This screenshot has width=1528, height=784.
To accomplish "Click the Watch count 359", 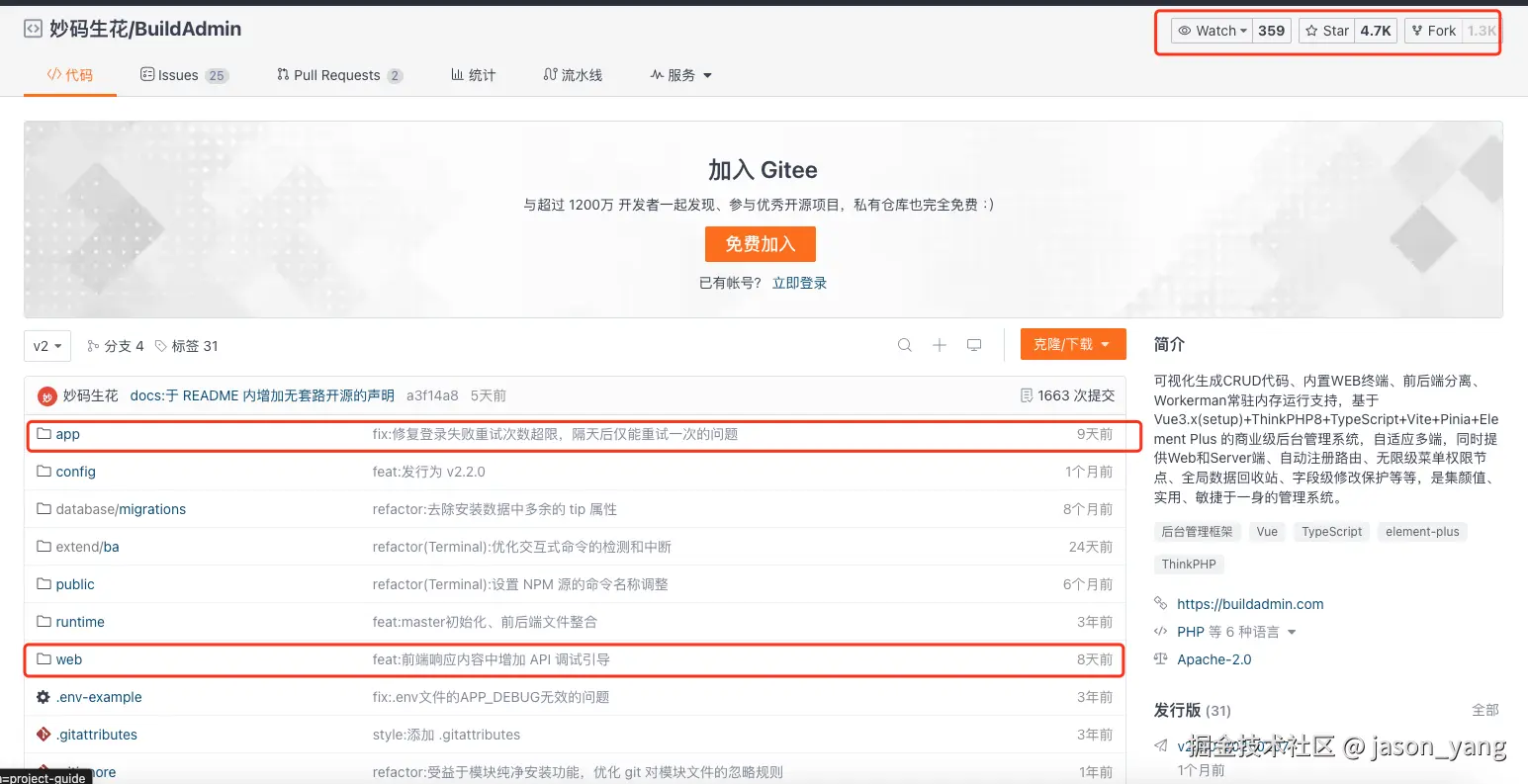I will [x=1271, y=31].
